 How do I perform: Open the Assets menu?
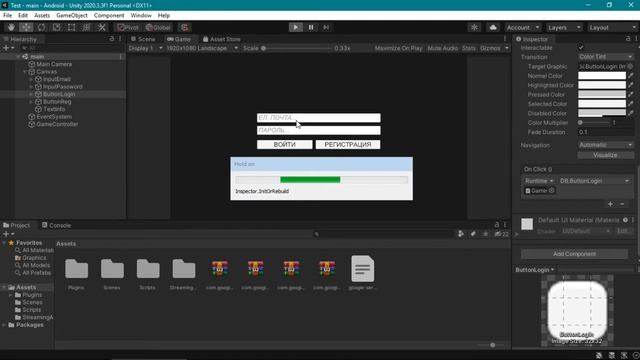point(42,16)
